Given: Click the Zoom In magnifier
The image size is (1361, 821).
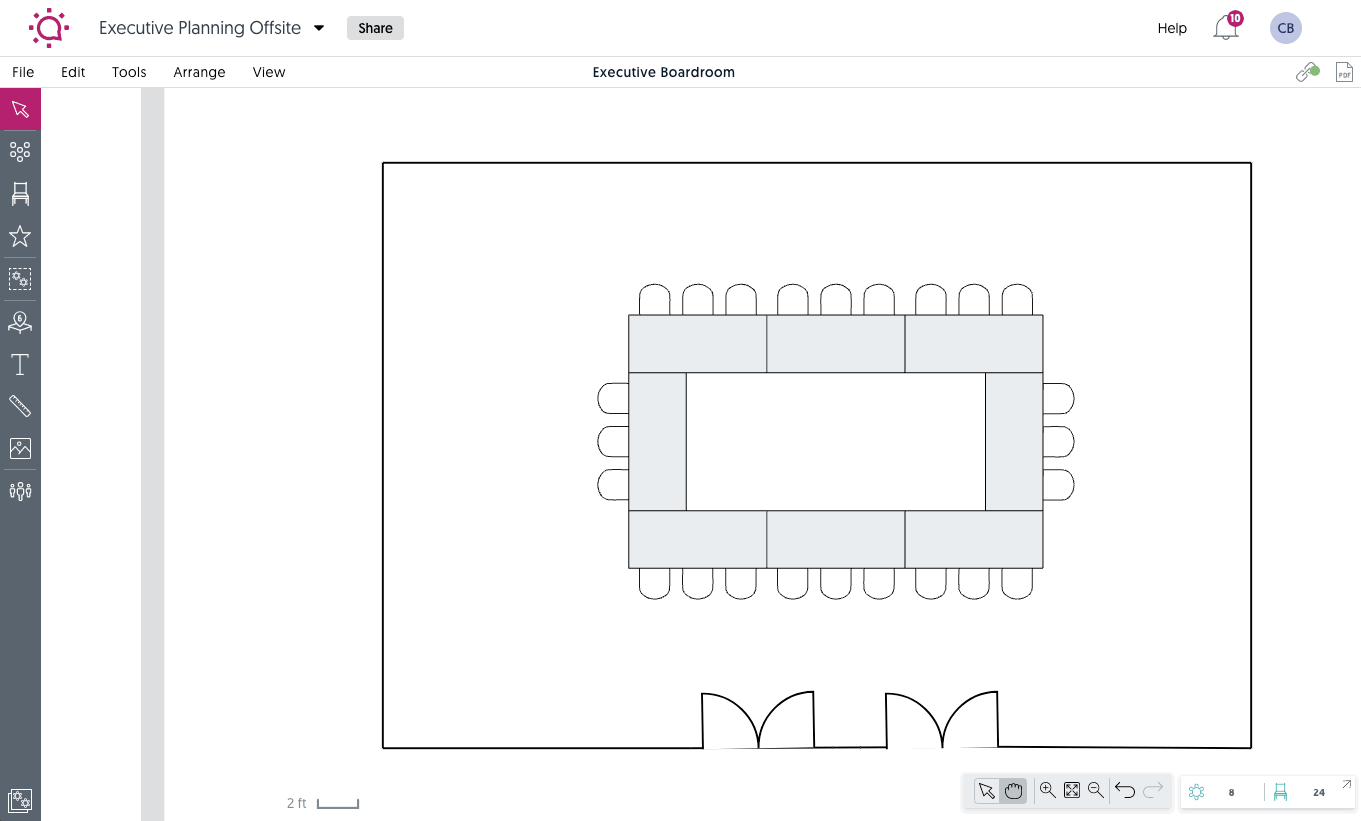Looking at the screenshot, I should (1047, 790).
